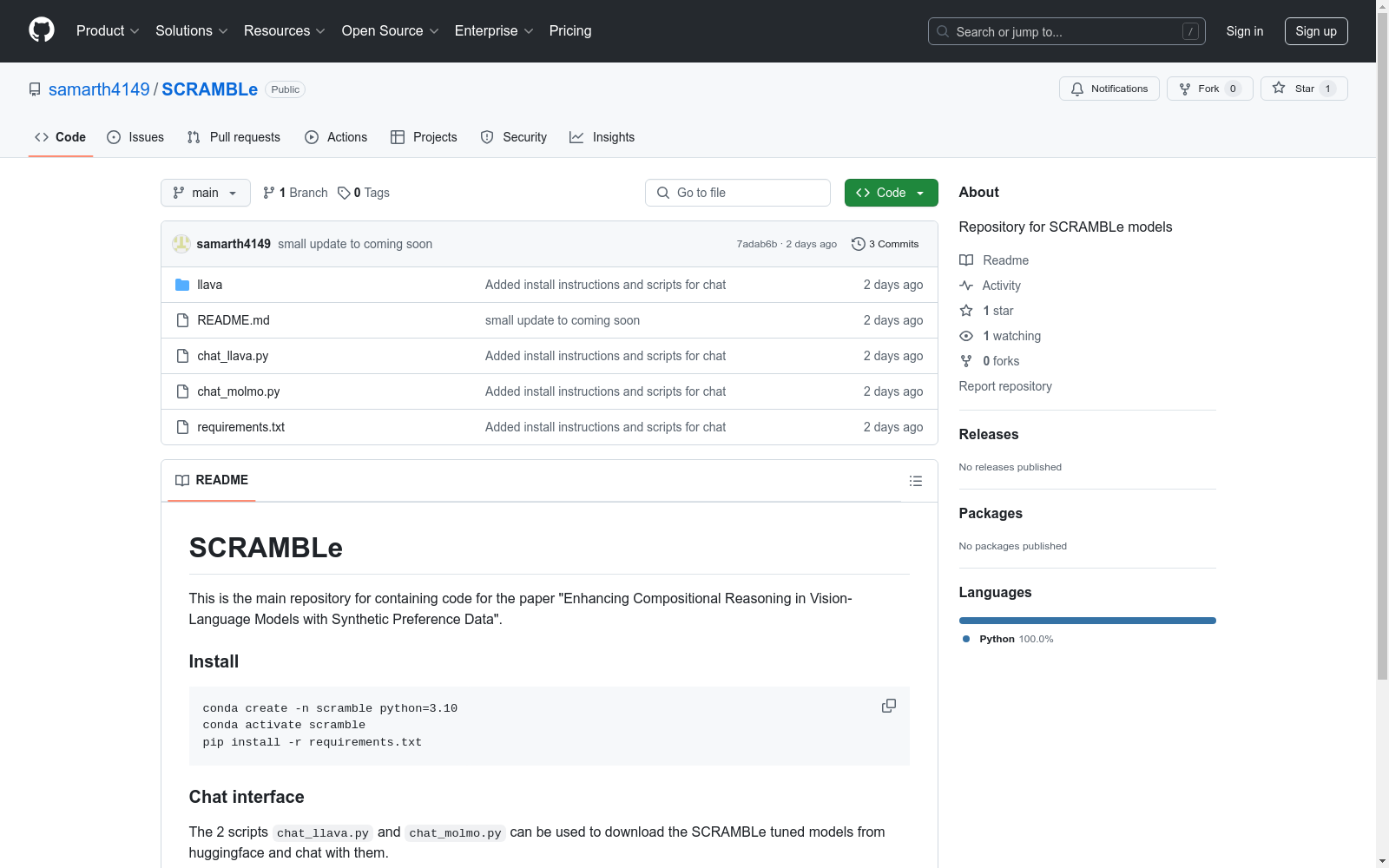Copy the install commands with the copy icon
Image resolution: width=1389 pixels, height=868 pixels.
pyautogui.click(x=889, y=706)
